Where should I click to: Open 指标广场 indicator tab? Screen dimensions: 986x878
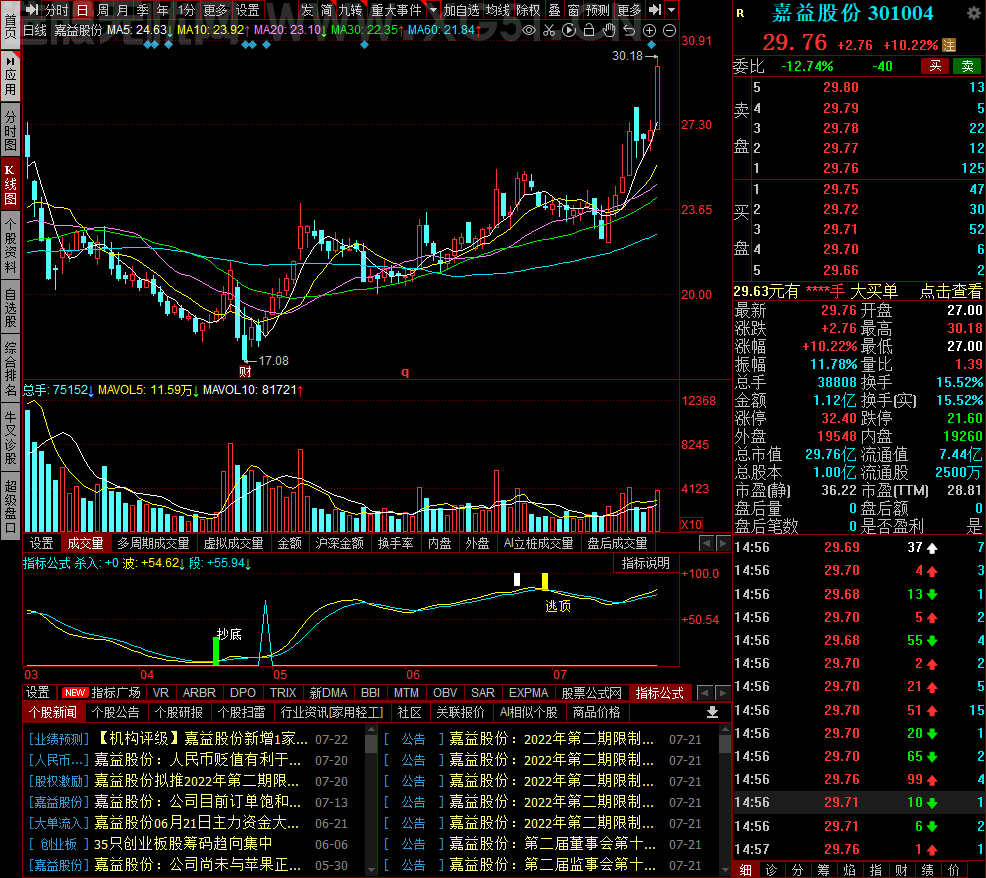coord(102,692)
